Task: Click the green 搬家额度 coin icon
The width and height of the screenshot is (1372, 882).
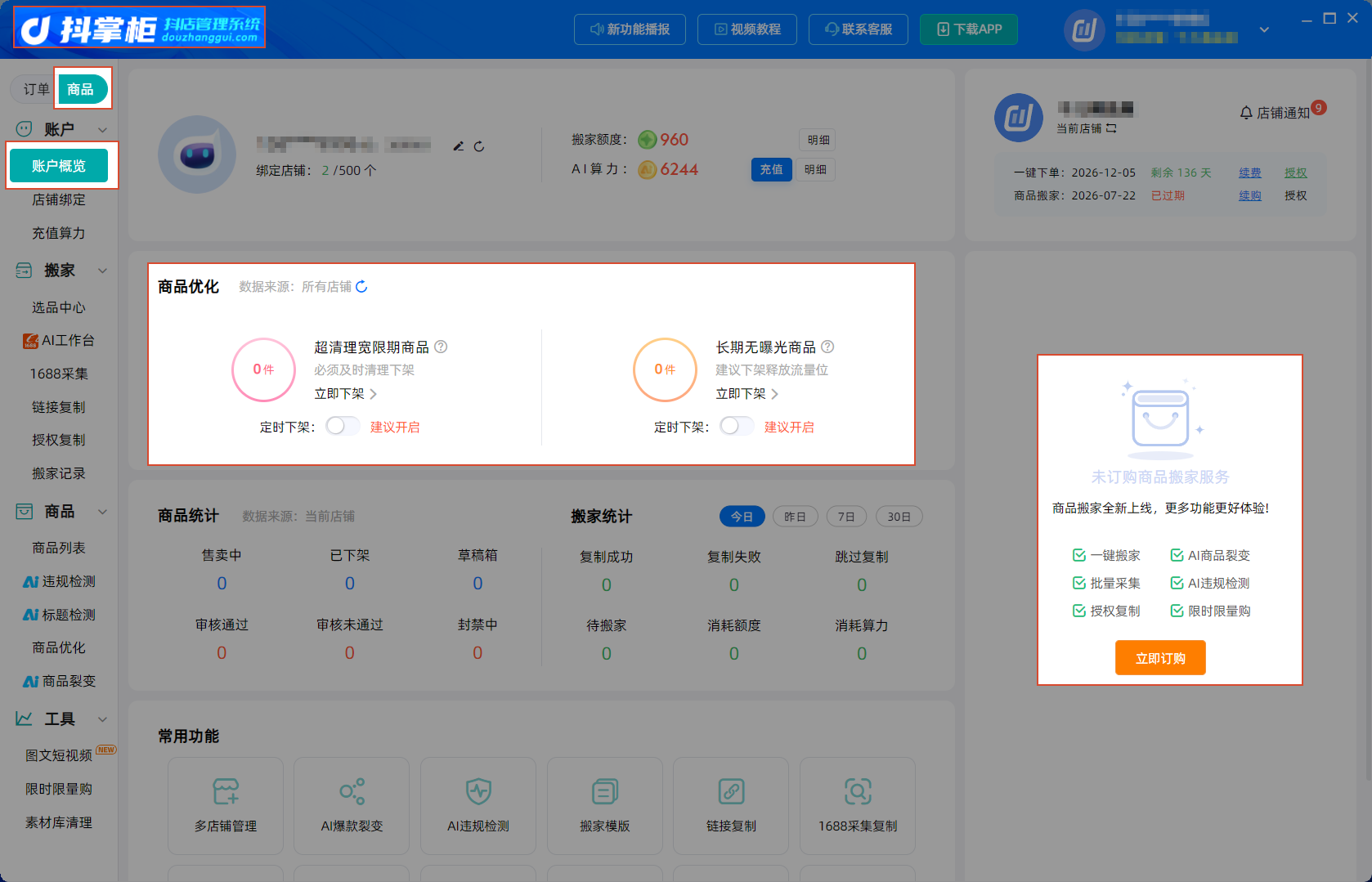Action: [648, 140]
